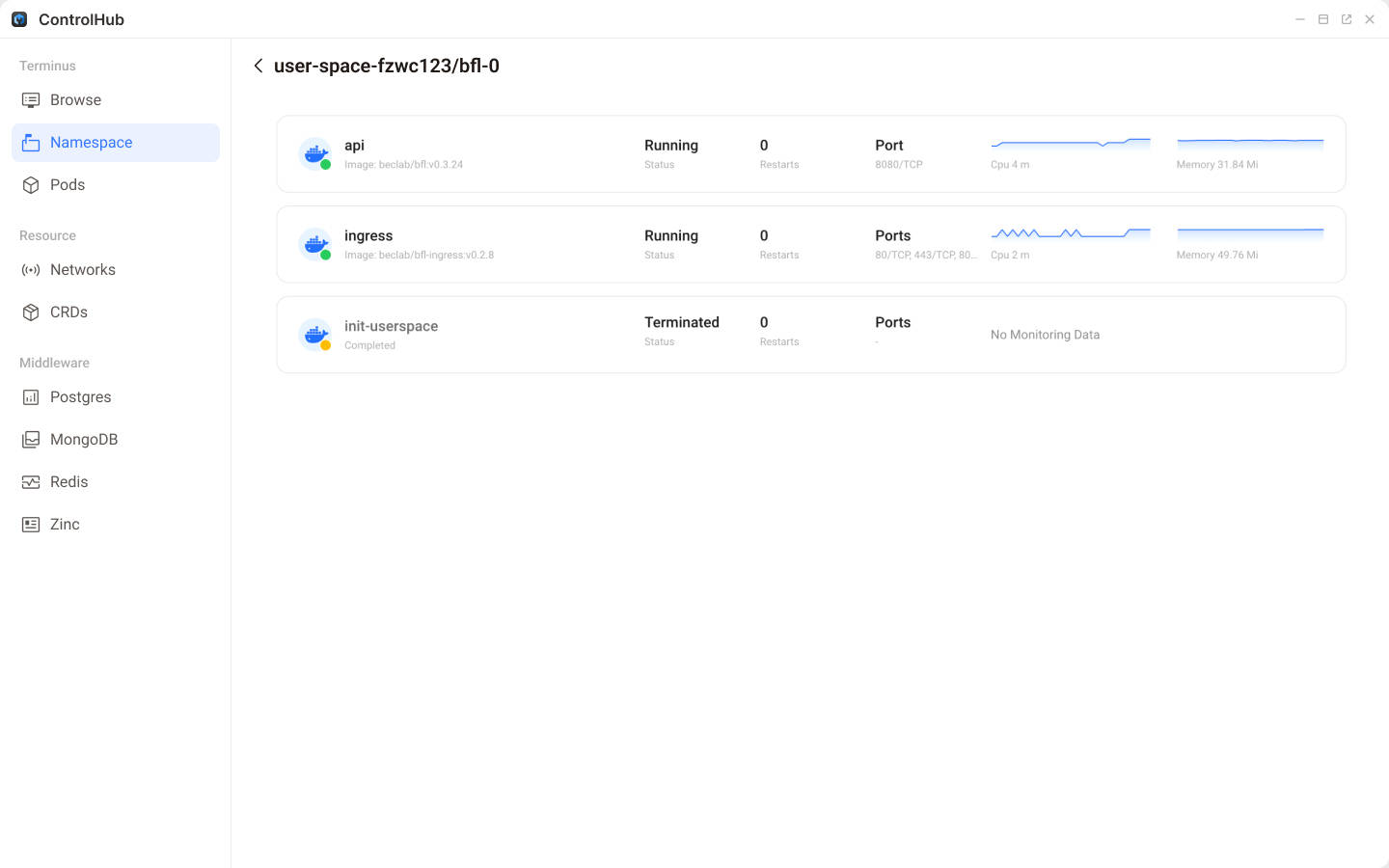Click image text beclab/bfl-ingress:v0.2.8
The image size is (1389, 868).
coord(436,256)
